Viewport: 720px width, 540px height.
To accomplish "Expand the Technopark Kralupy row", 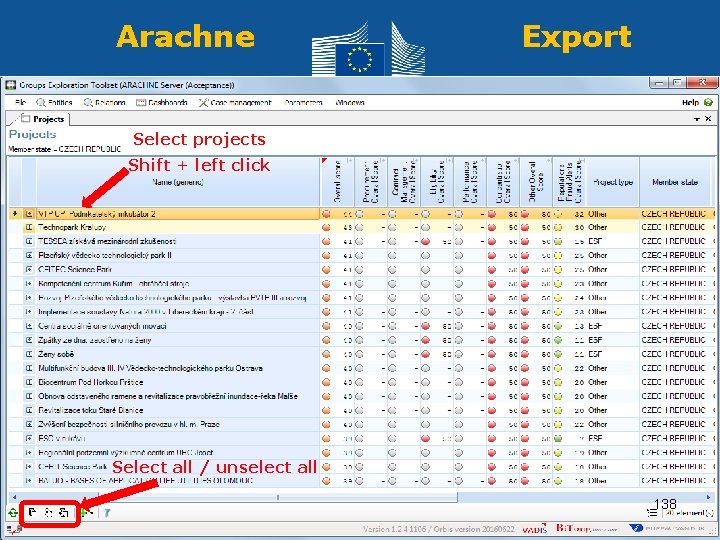I will (29, 227).
